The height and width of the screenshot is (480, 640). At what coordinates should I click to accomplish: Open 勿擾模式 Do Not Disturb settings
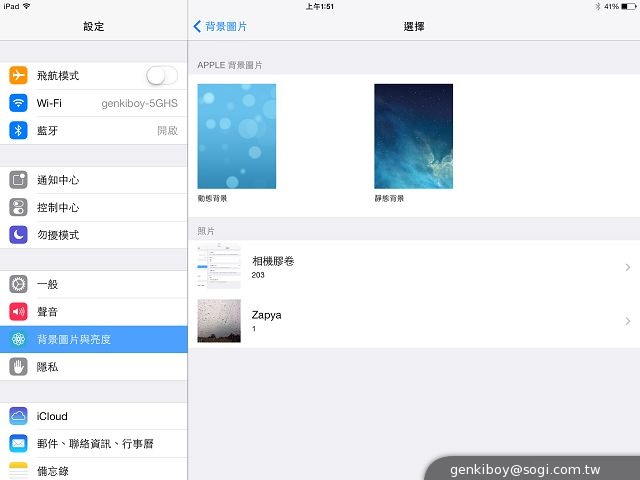[x=93, y=235]
